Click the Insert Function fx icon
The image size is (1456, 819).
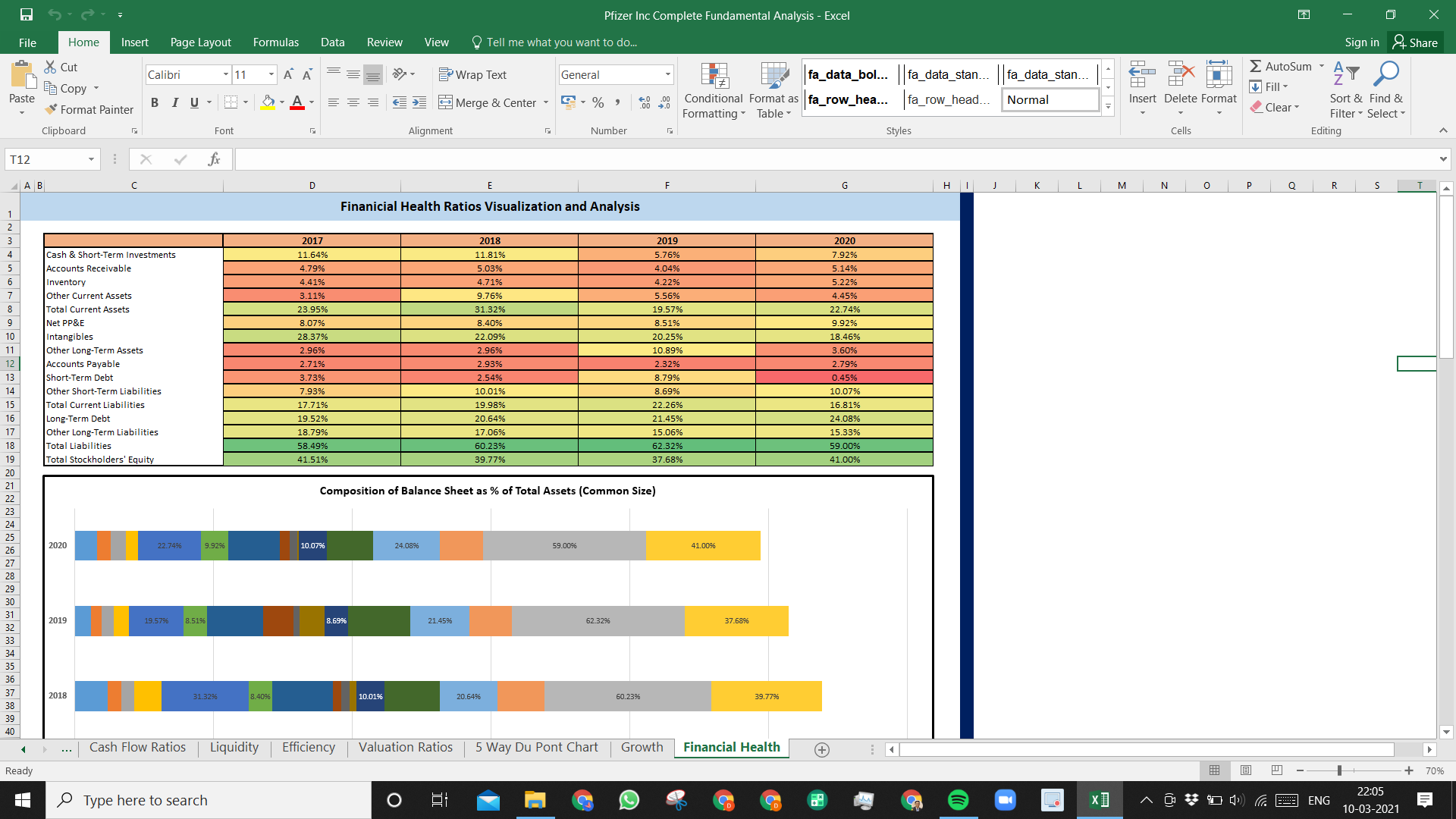[x=214, y=159]
